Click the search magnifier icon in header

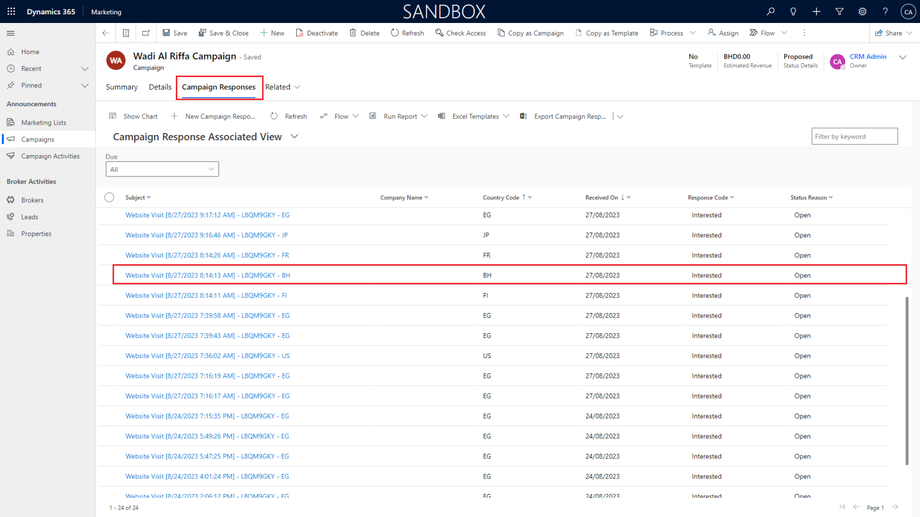tap(770, 12)
